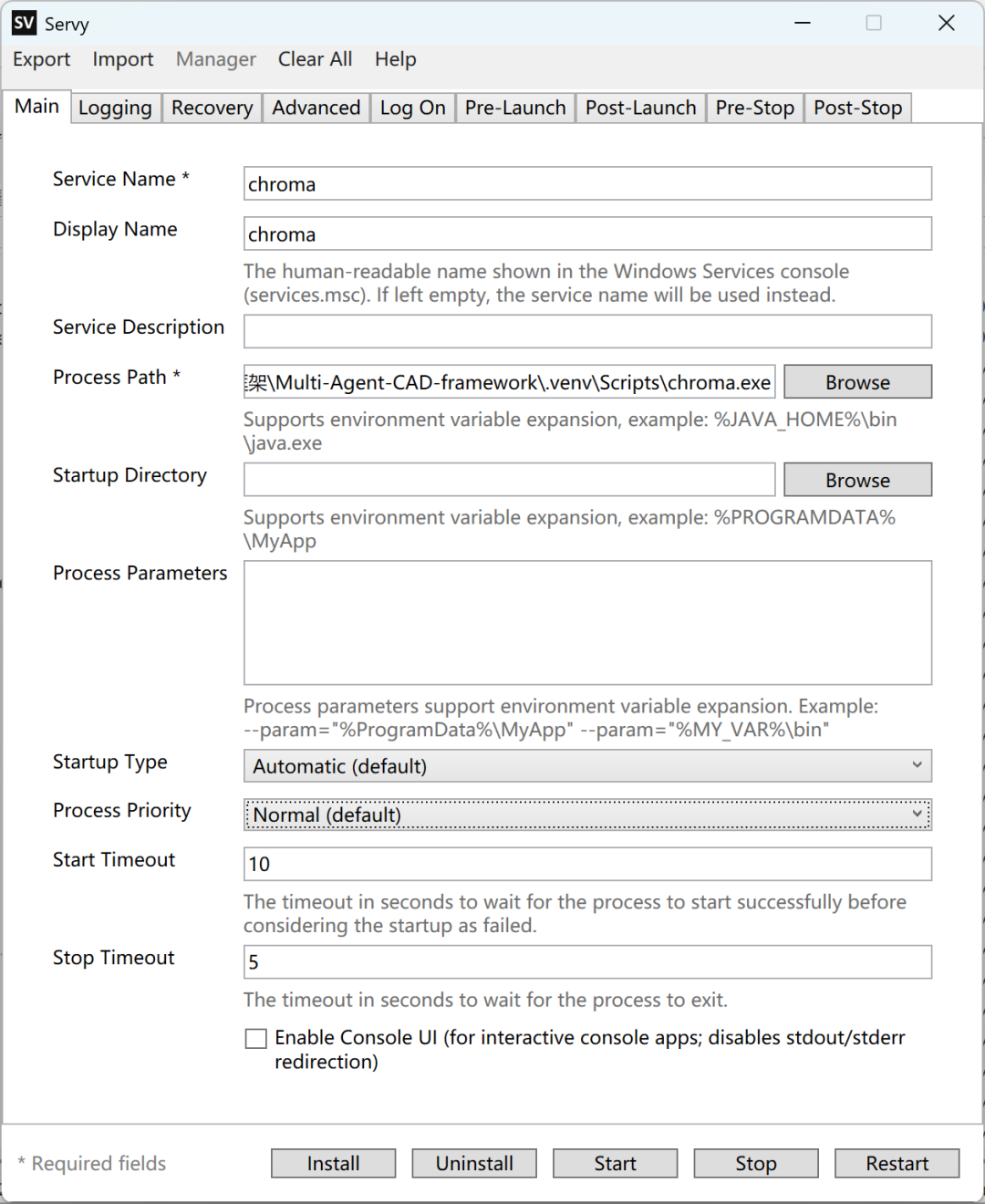Viewport: 985px width, 1204px height.
Task: Browse for the Process Path executable
Action: 858,382
